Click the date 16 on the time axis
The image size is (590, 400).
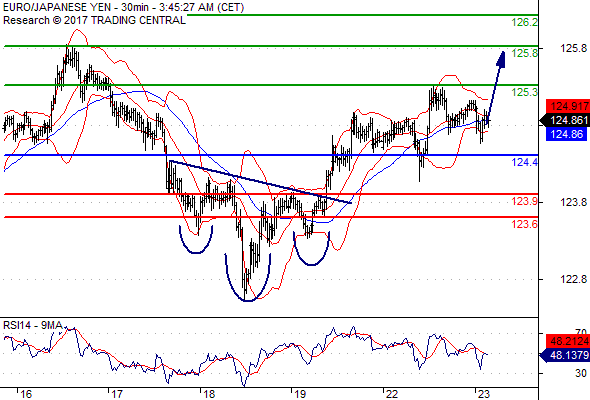tap(26, 394)
